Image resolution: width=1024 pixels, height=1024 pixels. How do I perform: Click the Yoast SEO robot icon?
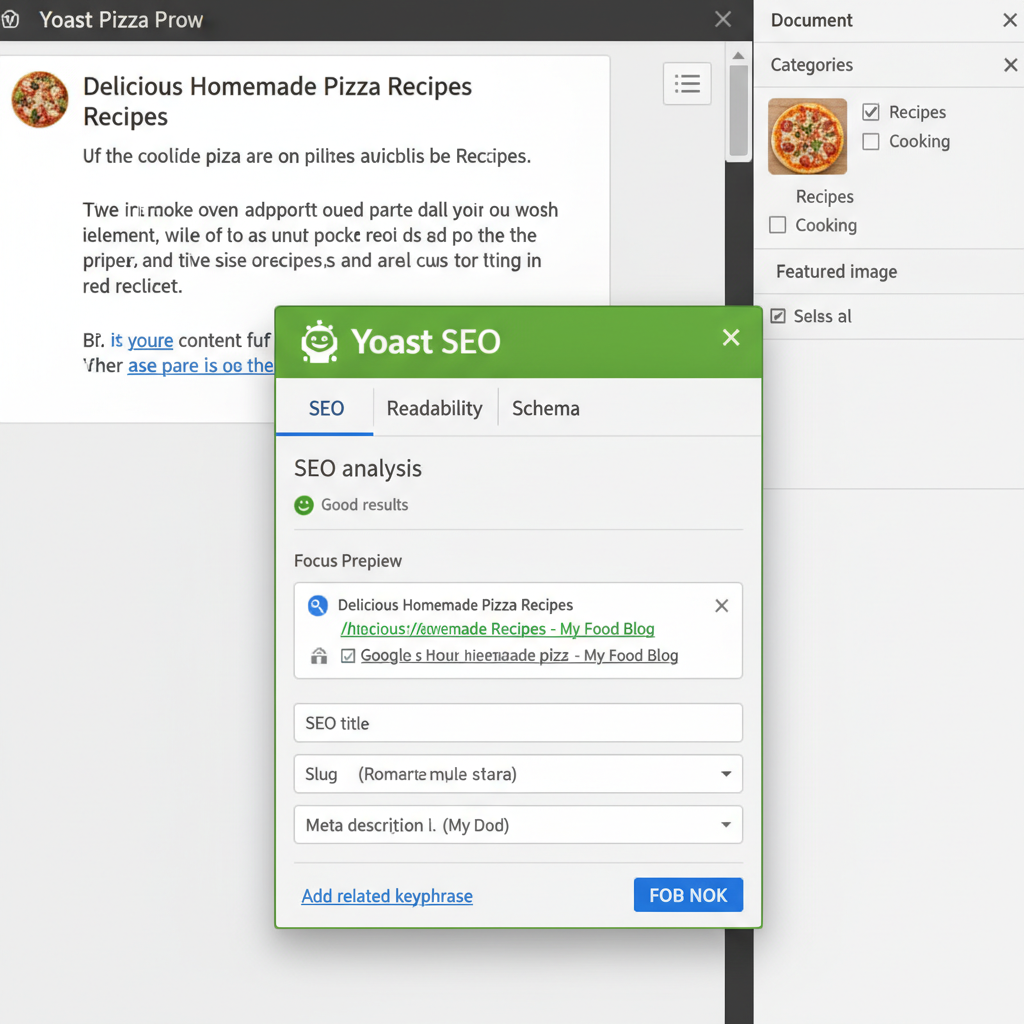318,341
